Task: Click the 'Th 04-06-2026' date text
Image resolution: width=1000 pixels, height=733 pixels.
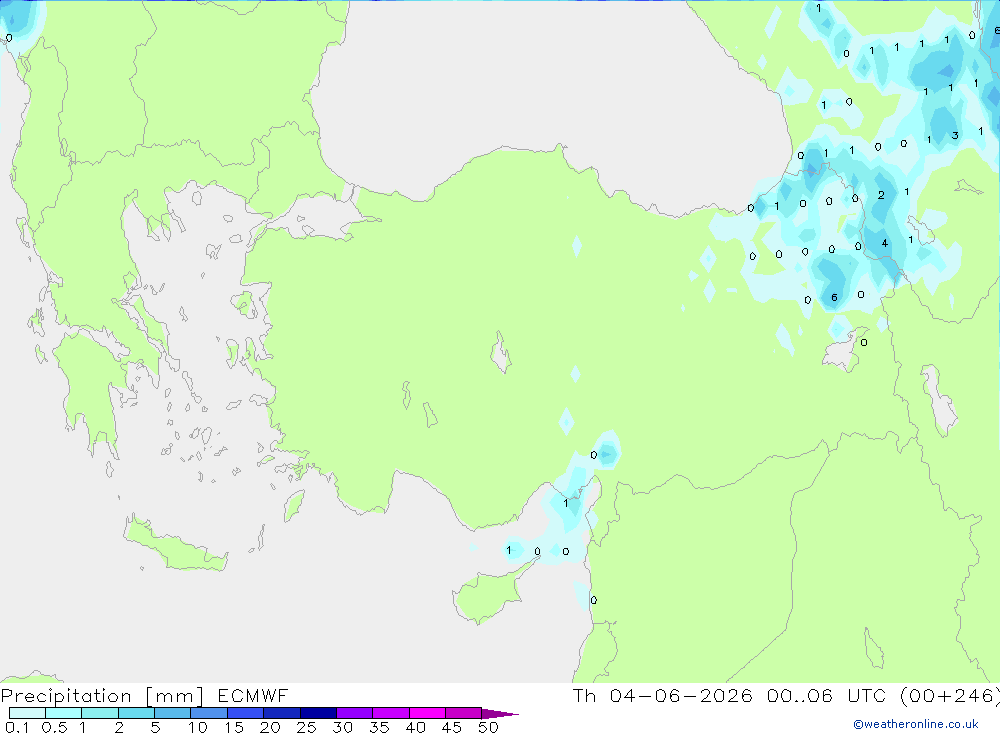Action: point(663,695)
